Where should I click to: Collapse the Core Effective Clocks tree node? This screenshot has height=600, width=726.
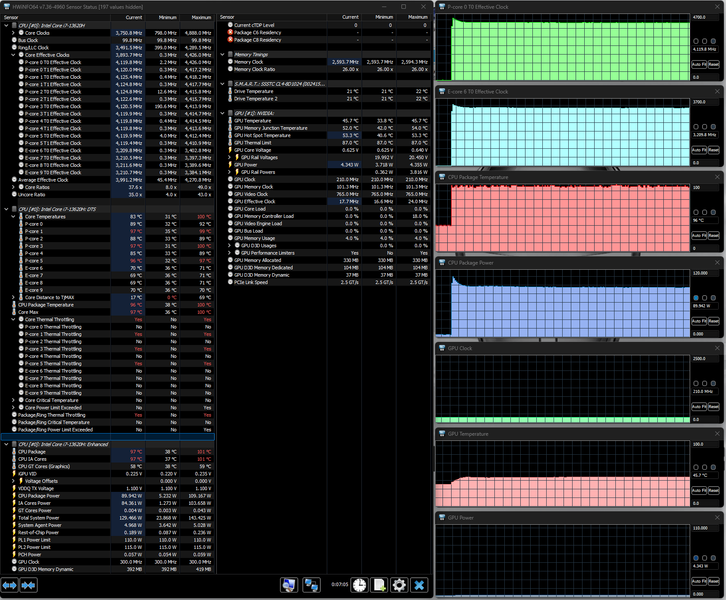tap(13, 55)
